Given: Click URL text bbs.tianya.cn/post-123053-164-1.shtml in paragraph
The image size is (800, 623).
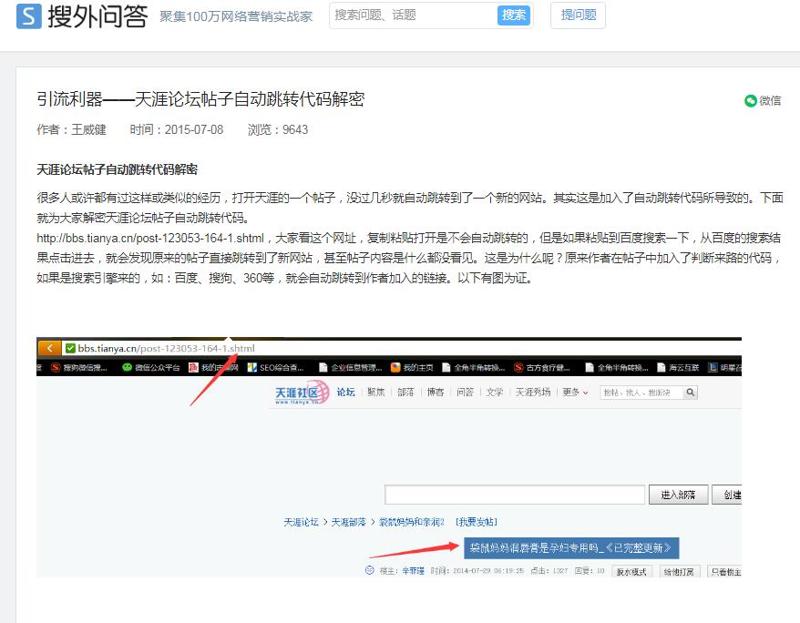Looking at the screenshot, I should click(150, 238).
